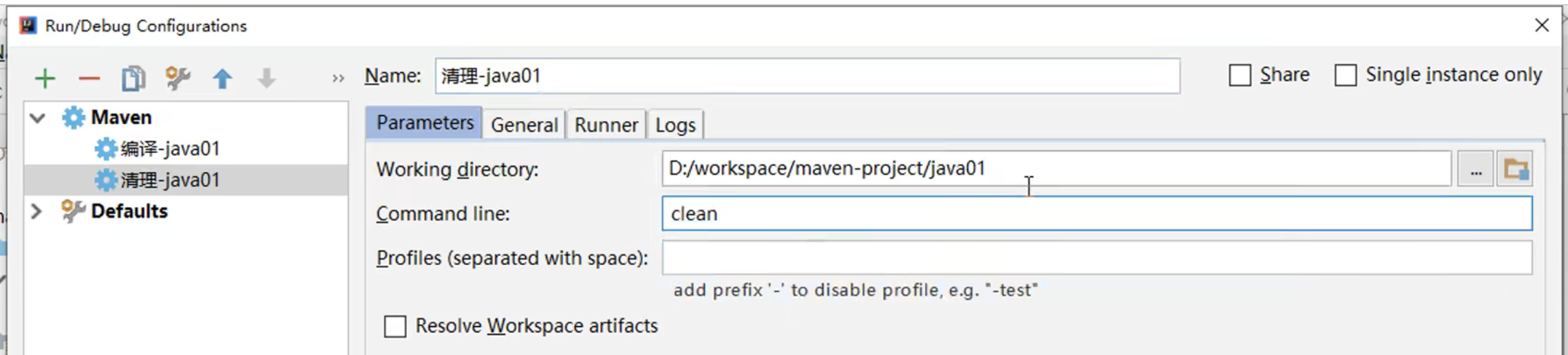Enable Resolve Workspace artifacts
Screen dimensions: 1568x355
[x=395, y=326]
